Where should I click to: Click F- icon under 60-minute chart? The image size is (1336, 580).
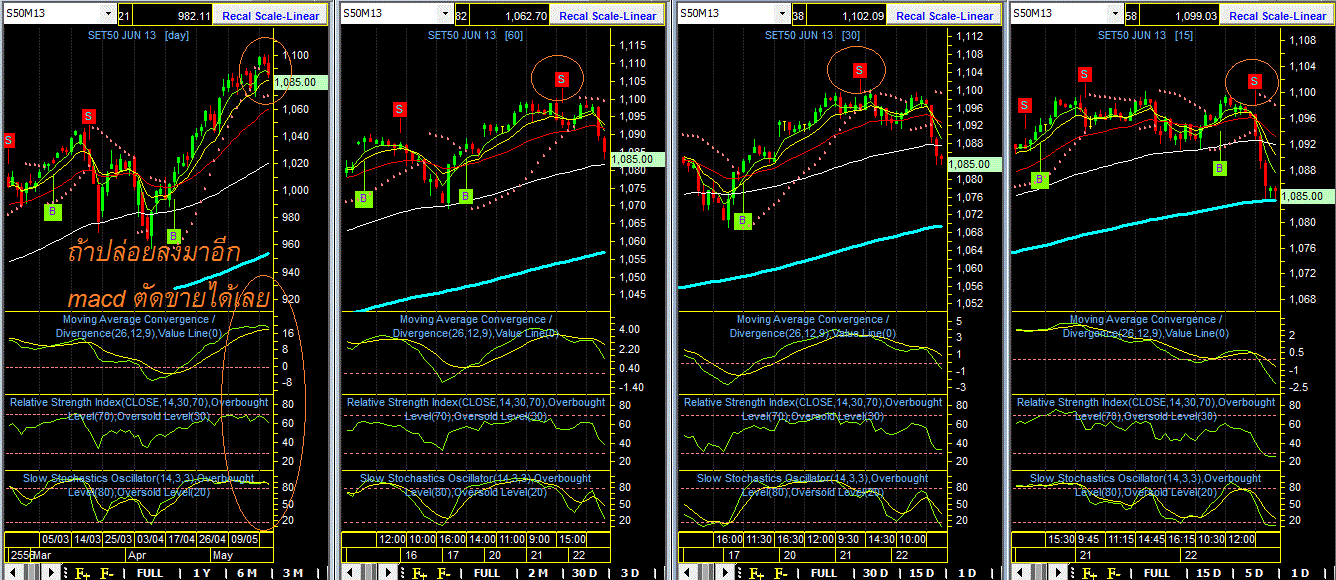click(x=443, y=573)
